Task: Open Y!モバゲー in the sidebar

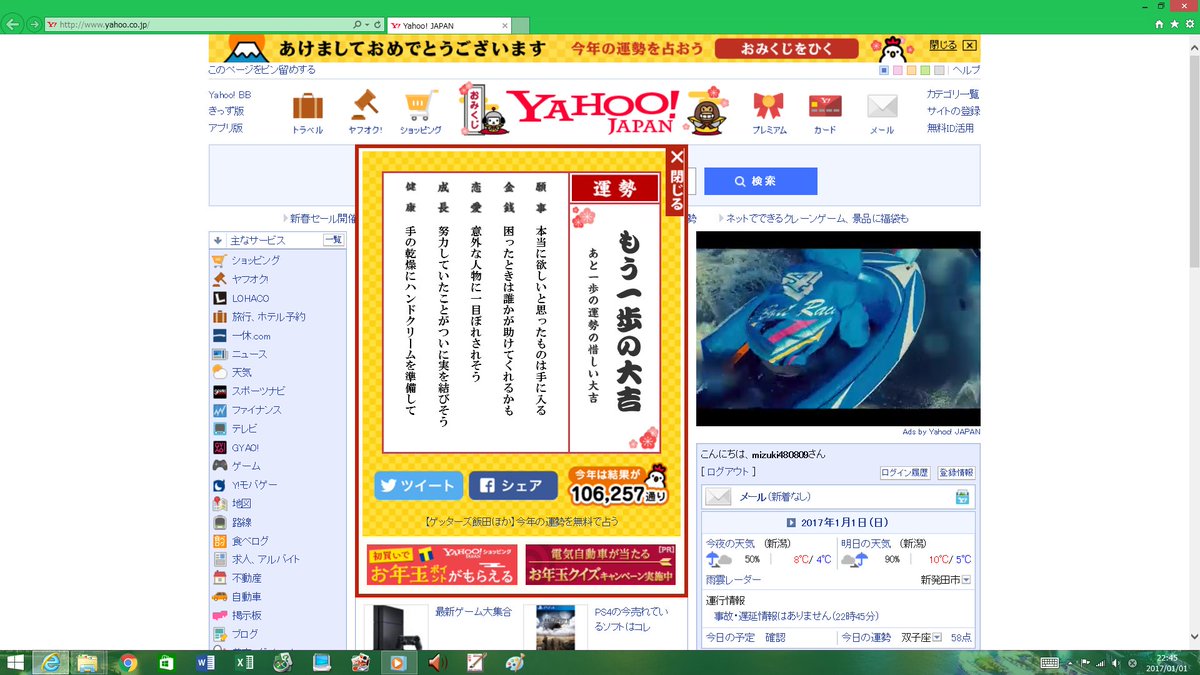Action: click(x=255, y=485)
